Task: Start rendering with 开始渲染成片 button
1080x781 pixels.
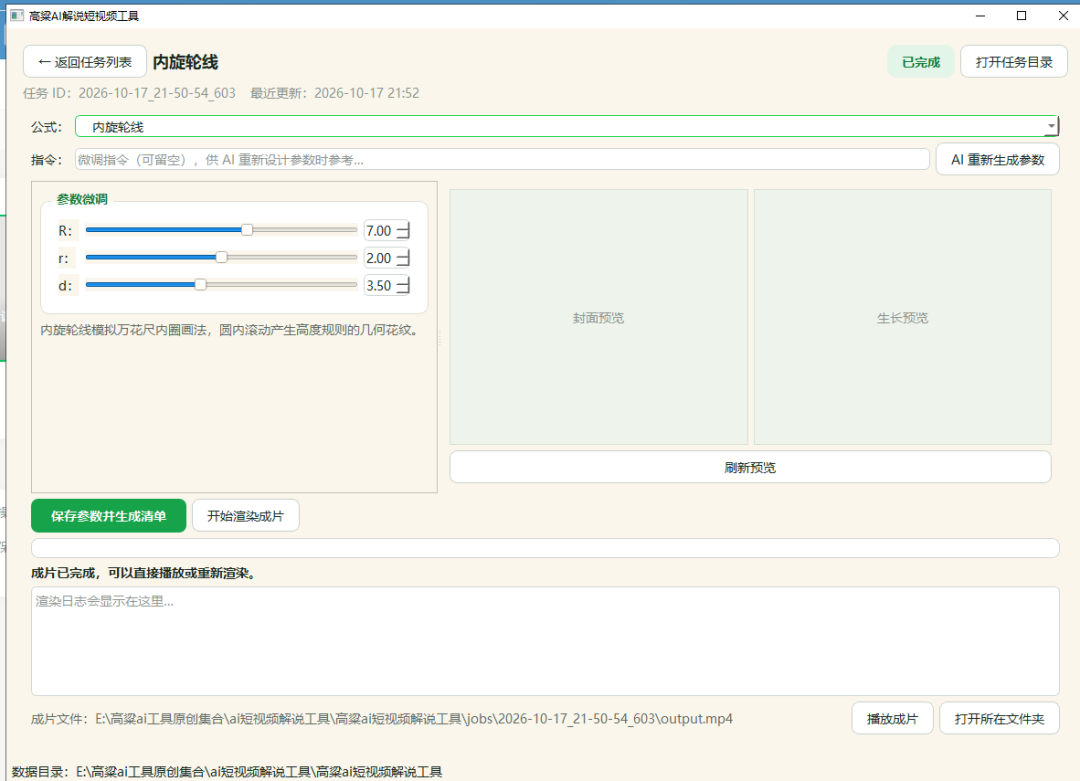Action: [245, 516]
